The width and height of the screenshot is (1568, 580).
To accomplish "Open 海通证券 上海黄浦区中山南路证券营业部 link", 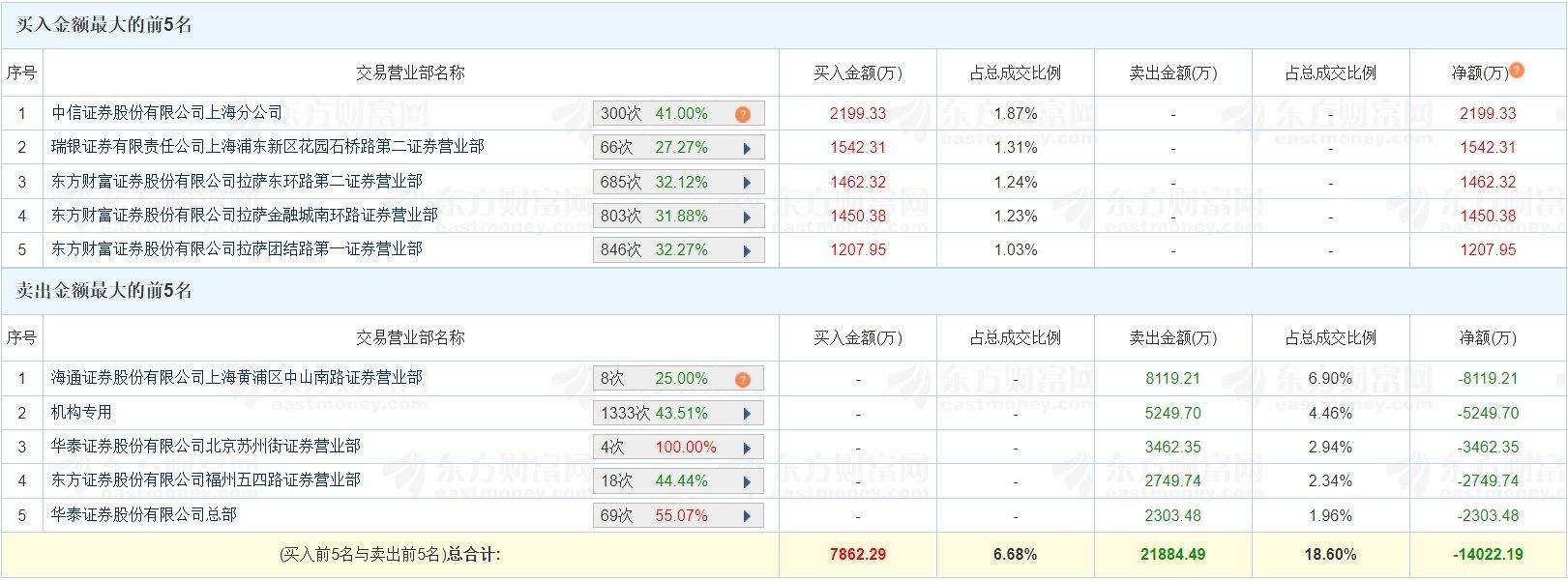I will coord(236,378).
